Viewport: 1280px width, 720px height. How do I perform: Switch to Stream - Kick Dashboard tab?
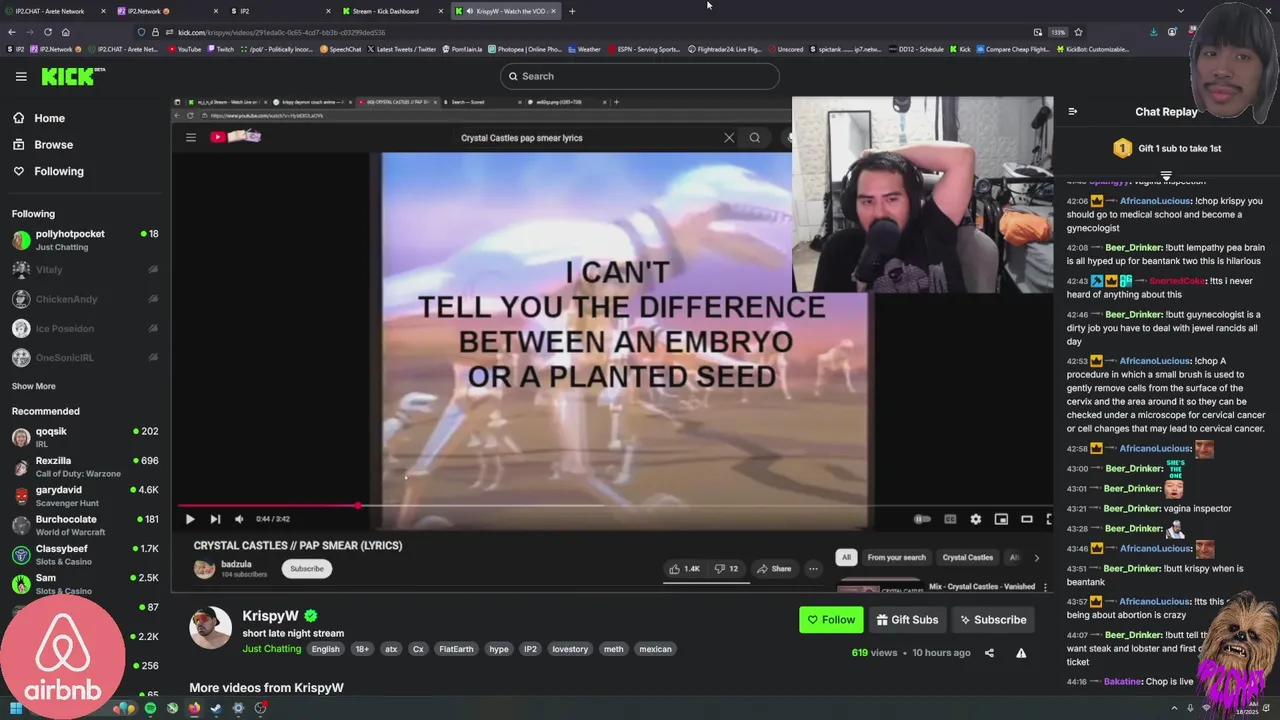(x=392, y=11)
